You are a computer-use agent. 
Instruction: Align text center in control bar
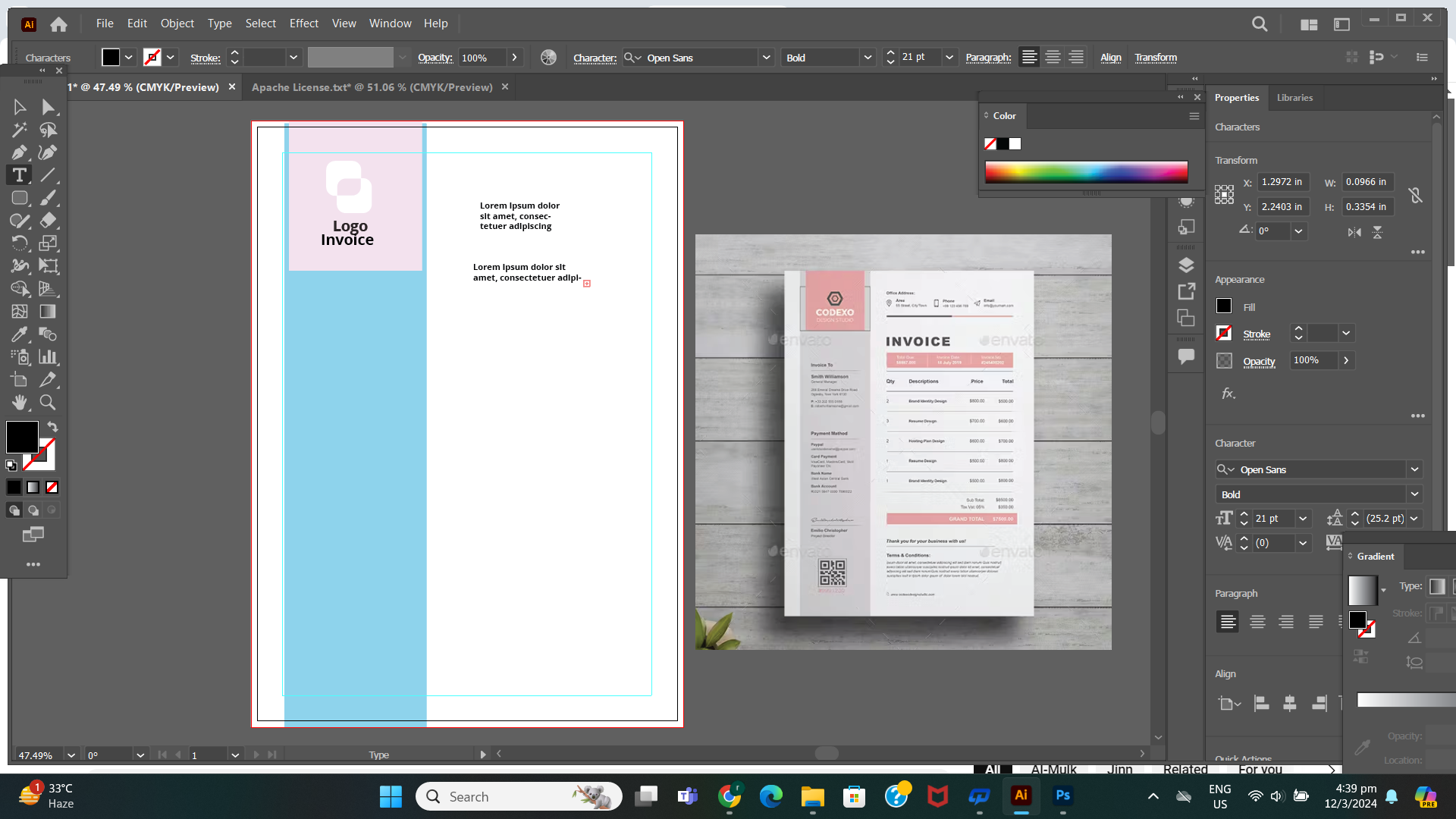coord(1053,58)
